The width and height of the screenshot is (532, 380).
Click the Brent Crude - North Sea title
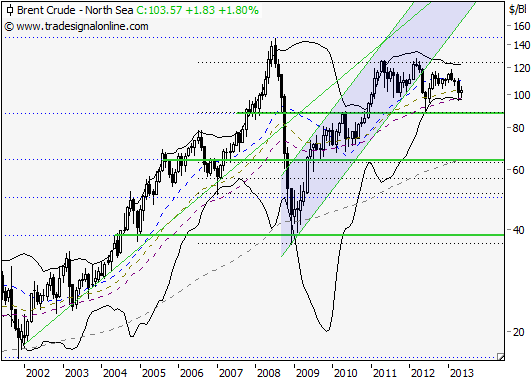pyautogui.click(x=75, y=10)
